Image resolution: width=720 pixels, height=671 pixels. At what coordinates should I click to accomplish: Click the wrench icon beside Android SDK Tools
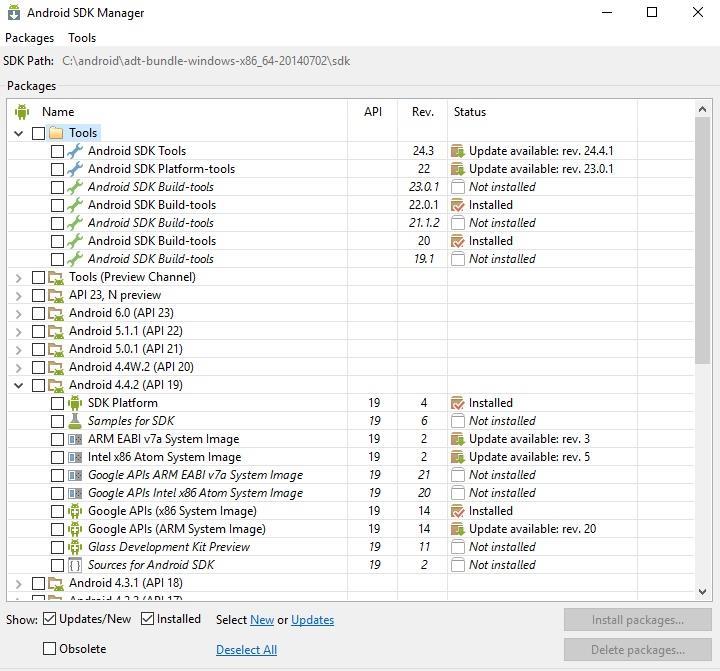(x=75, y=151)
